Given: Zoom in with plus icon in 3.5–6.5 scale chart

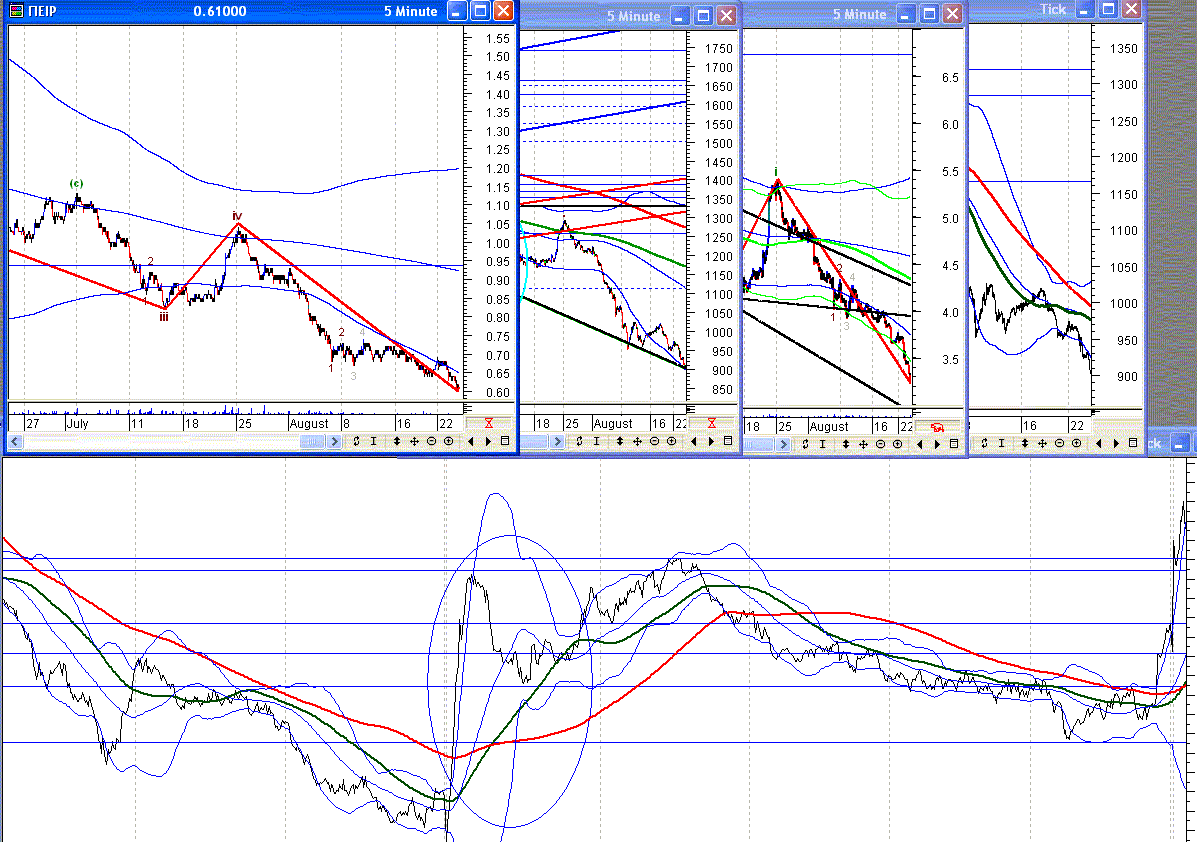Looking at the screenshot, I should click(x=897, y=444).
